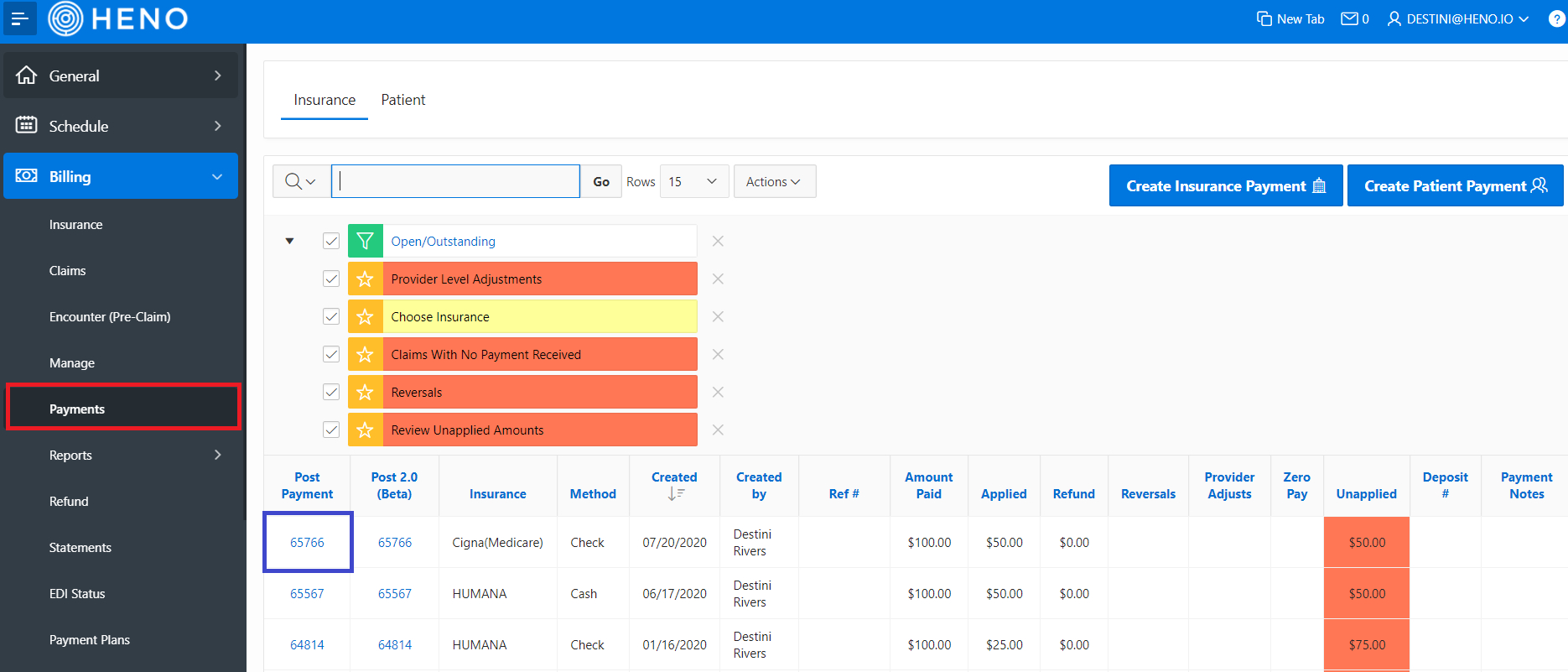Click the Create Insurance Payment button
1568x672 pixels.
point(1226,185)
